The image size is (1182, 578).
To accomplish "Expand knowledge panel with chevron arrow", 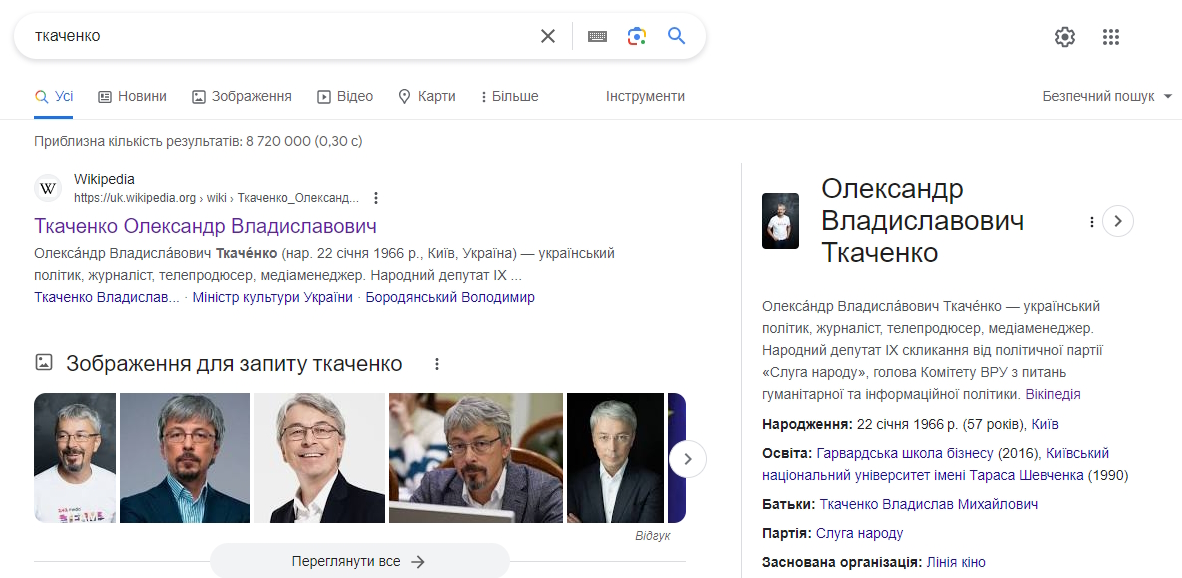I will pos(1118,221).
